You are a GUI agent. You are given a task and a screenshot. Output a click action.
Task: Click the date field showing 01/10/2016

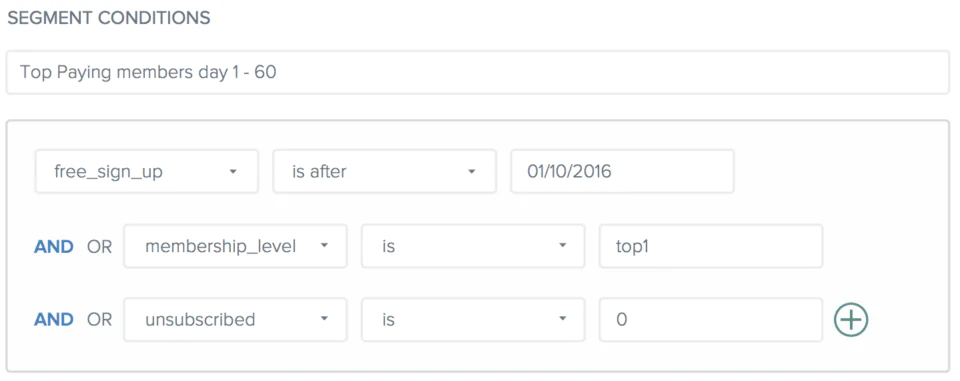[622, 172]
